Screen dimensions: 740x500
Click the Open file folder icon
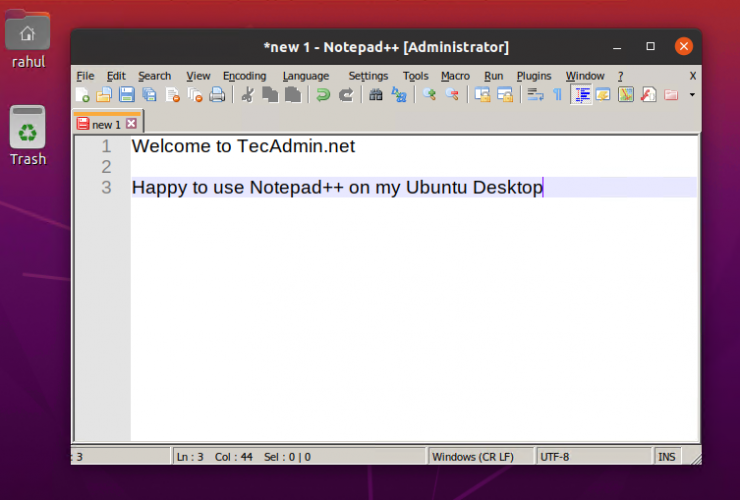104,95
